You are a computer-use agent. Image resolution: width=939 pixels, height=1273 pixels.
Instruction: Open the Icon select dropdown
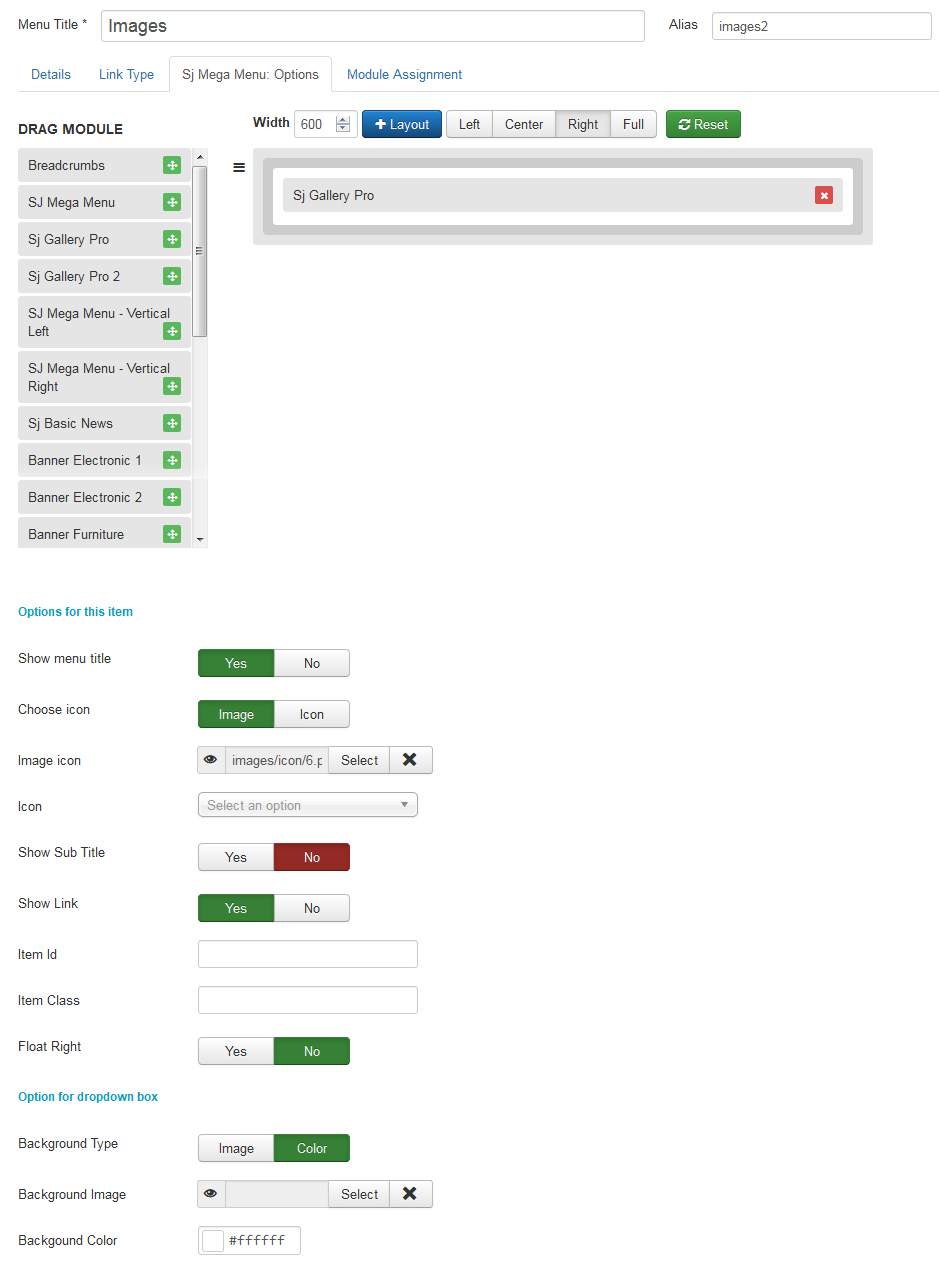click(x=307, y=805)
